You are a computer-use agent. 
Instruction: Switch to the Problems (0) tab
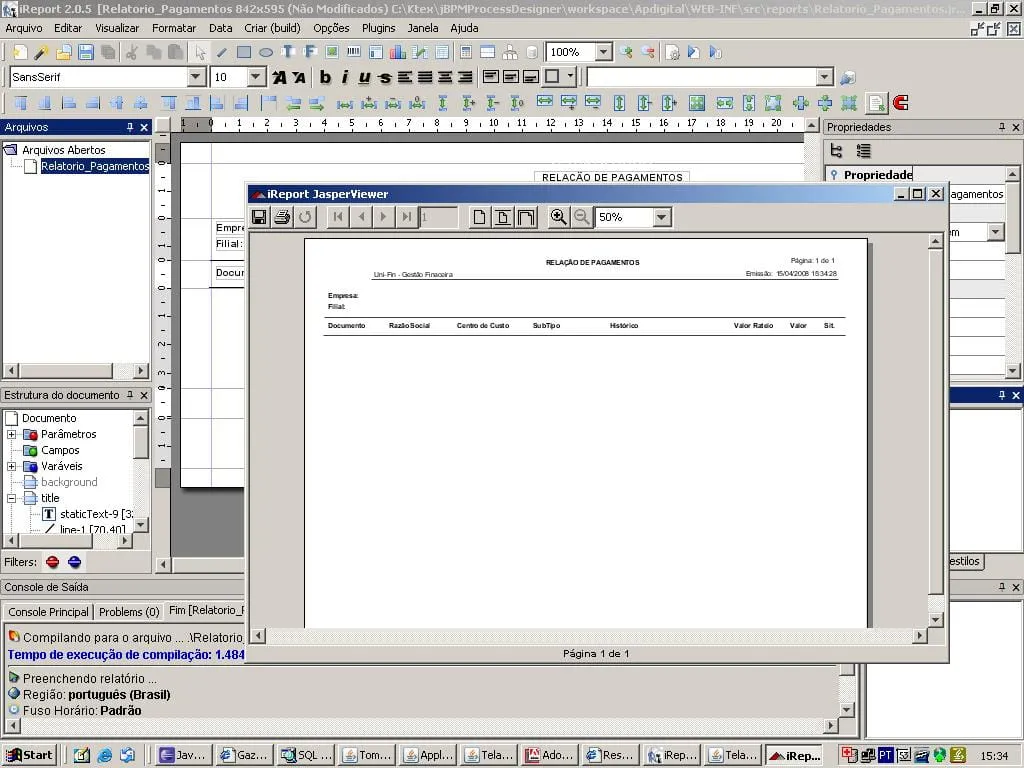coord(127,612)
